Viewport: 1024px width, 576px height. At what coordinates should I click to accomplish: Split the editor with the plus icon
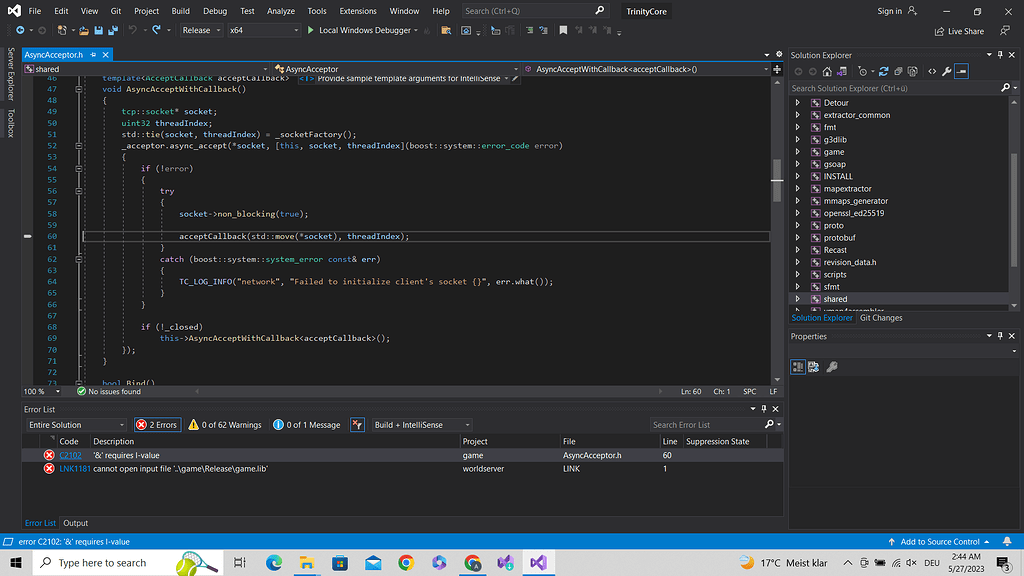(777, 69)
